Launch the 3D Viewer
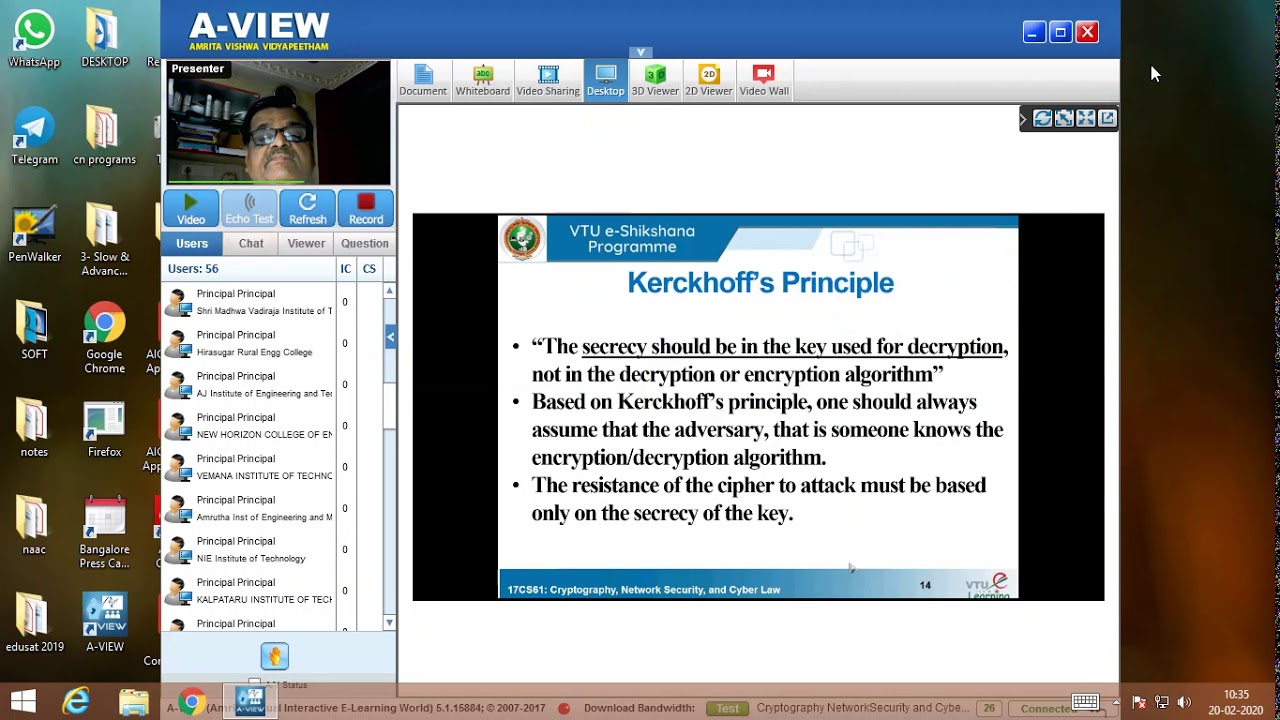The height and width of the screenshot is (720, 1280). (x=655, y=80)
